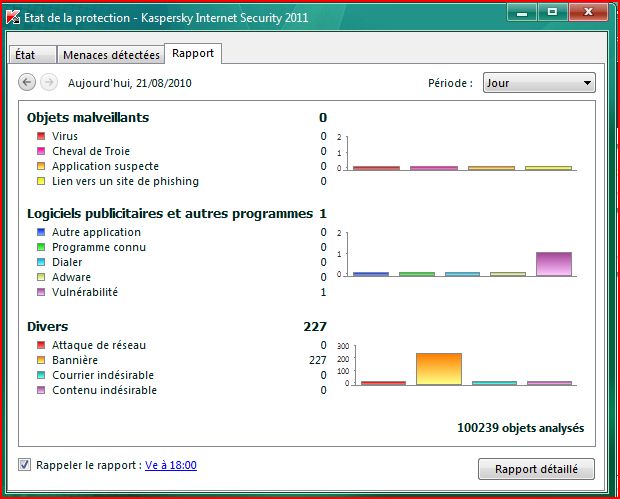Toggle the Rappeler le rapport checkbox
The height and width of the screenshot is (499, 620).
tap(25, 465)
